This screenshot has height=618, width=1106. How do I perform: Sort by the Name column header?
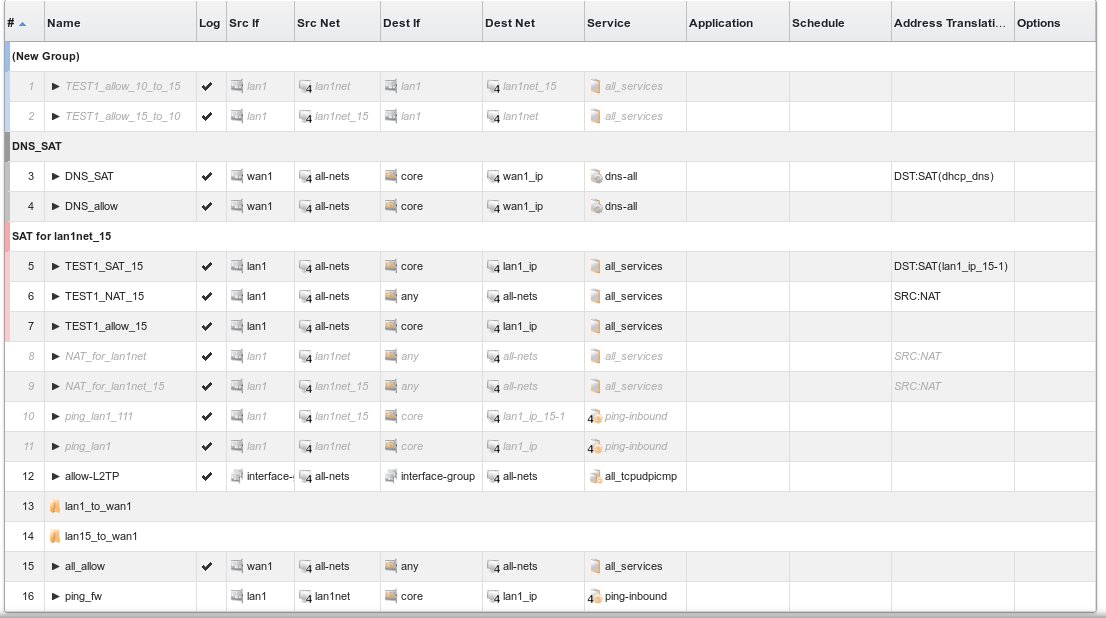tap(64, 23)
